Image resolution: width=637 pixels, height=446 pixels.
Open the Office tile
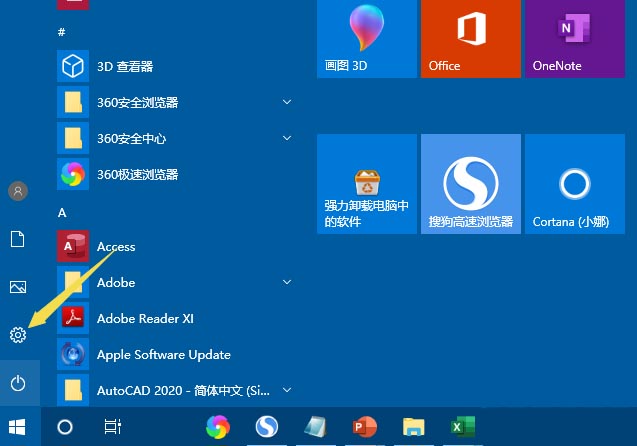pyautogui.click(x=471, y=38)
